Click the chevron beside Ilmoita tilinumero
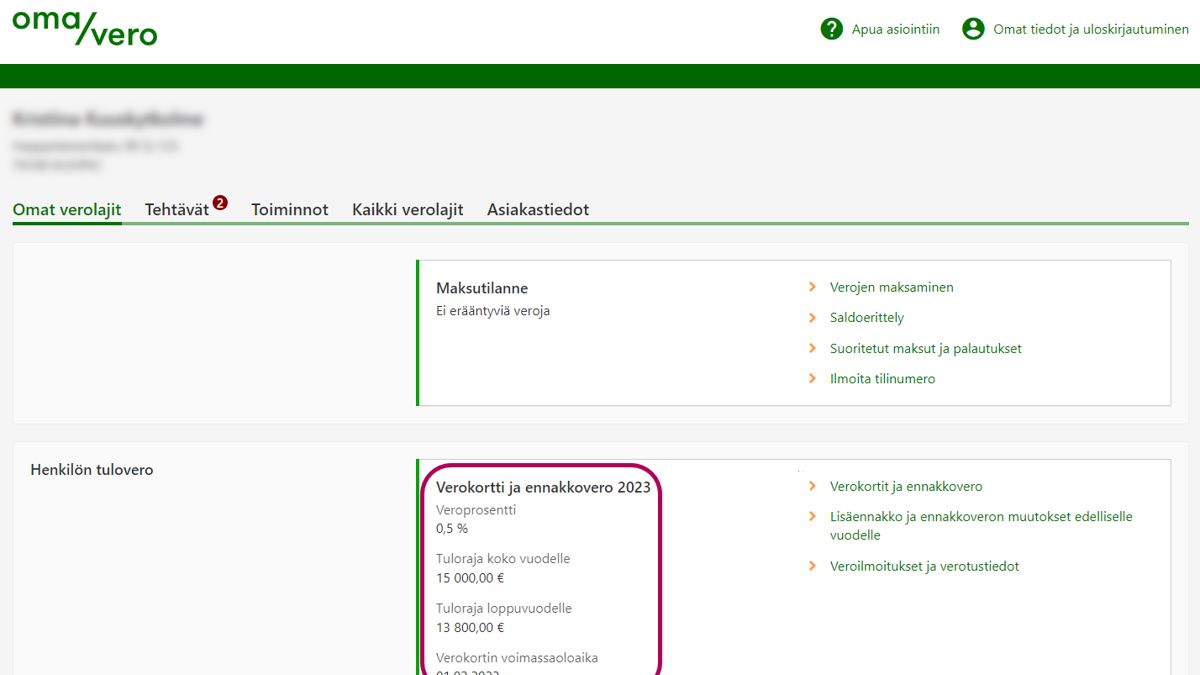Screen dimensions: 1200x675 813,379
